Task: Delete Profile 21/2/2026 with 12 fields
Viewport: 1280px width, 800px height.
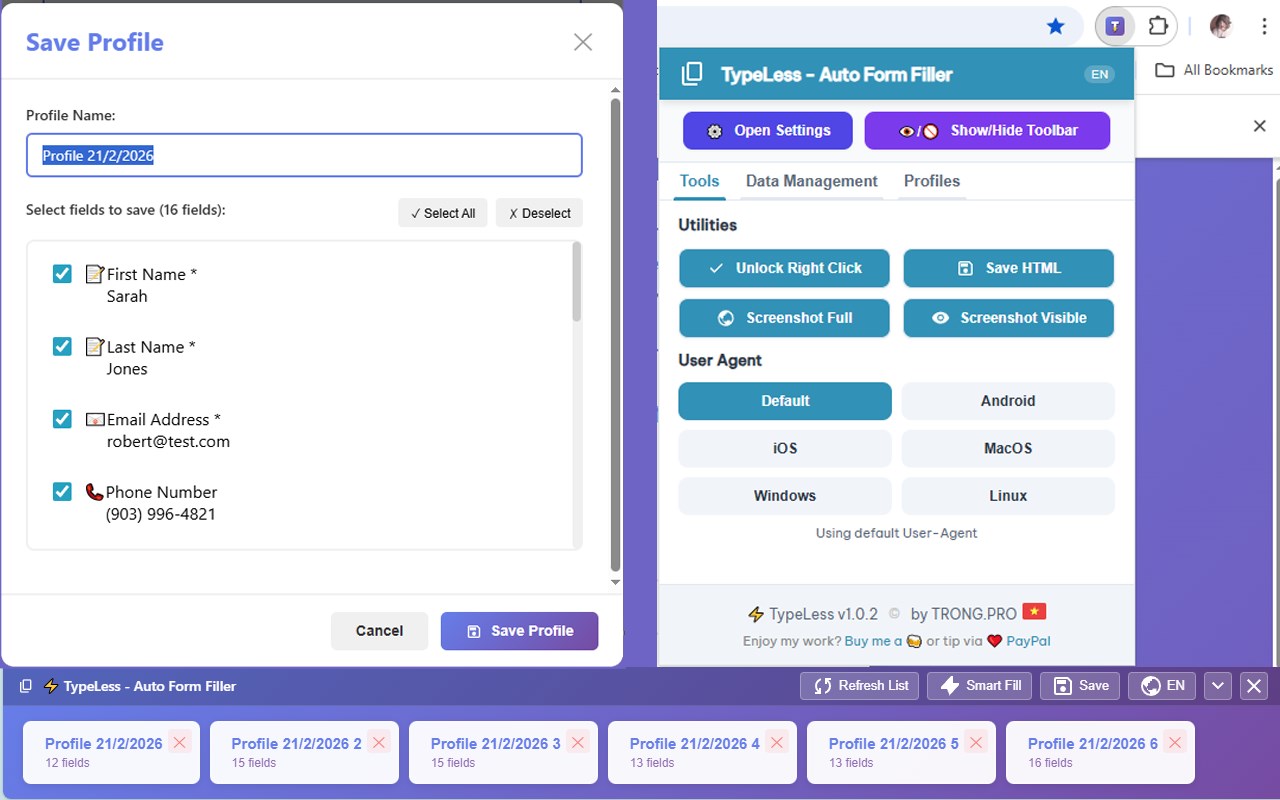Action: [179, 742]
